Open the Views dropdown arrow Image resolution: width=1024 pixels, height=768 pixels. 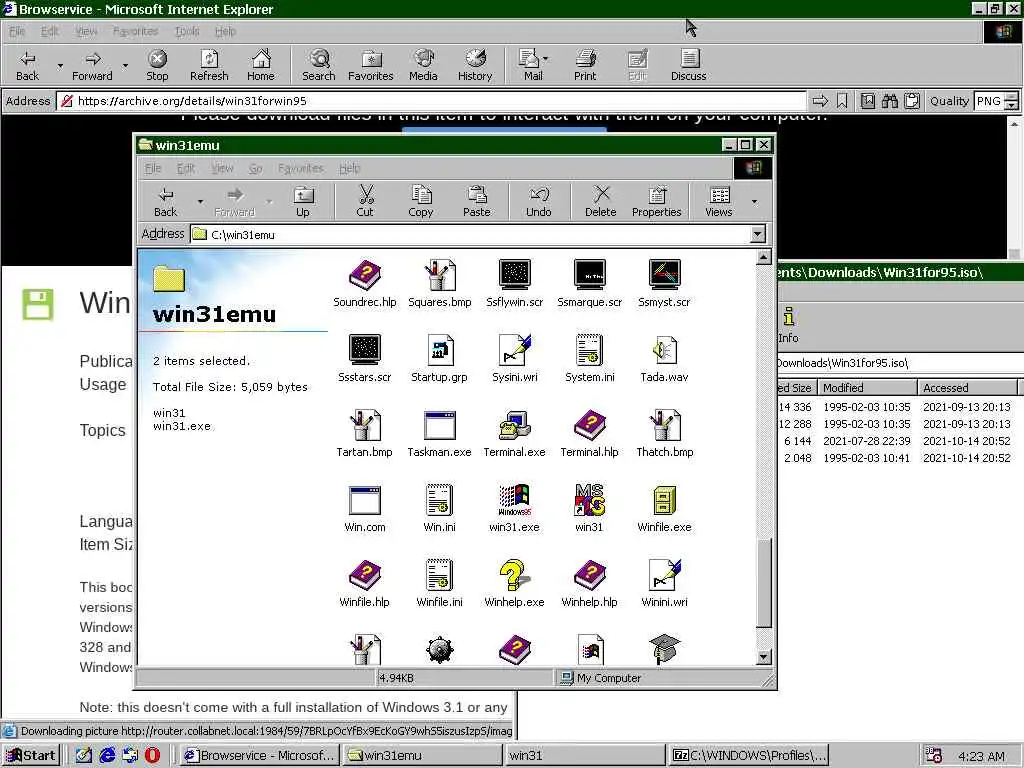pyautogui.click(x=755, y=201)
